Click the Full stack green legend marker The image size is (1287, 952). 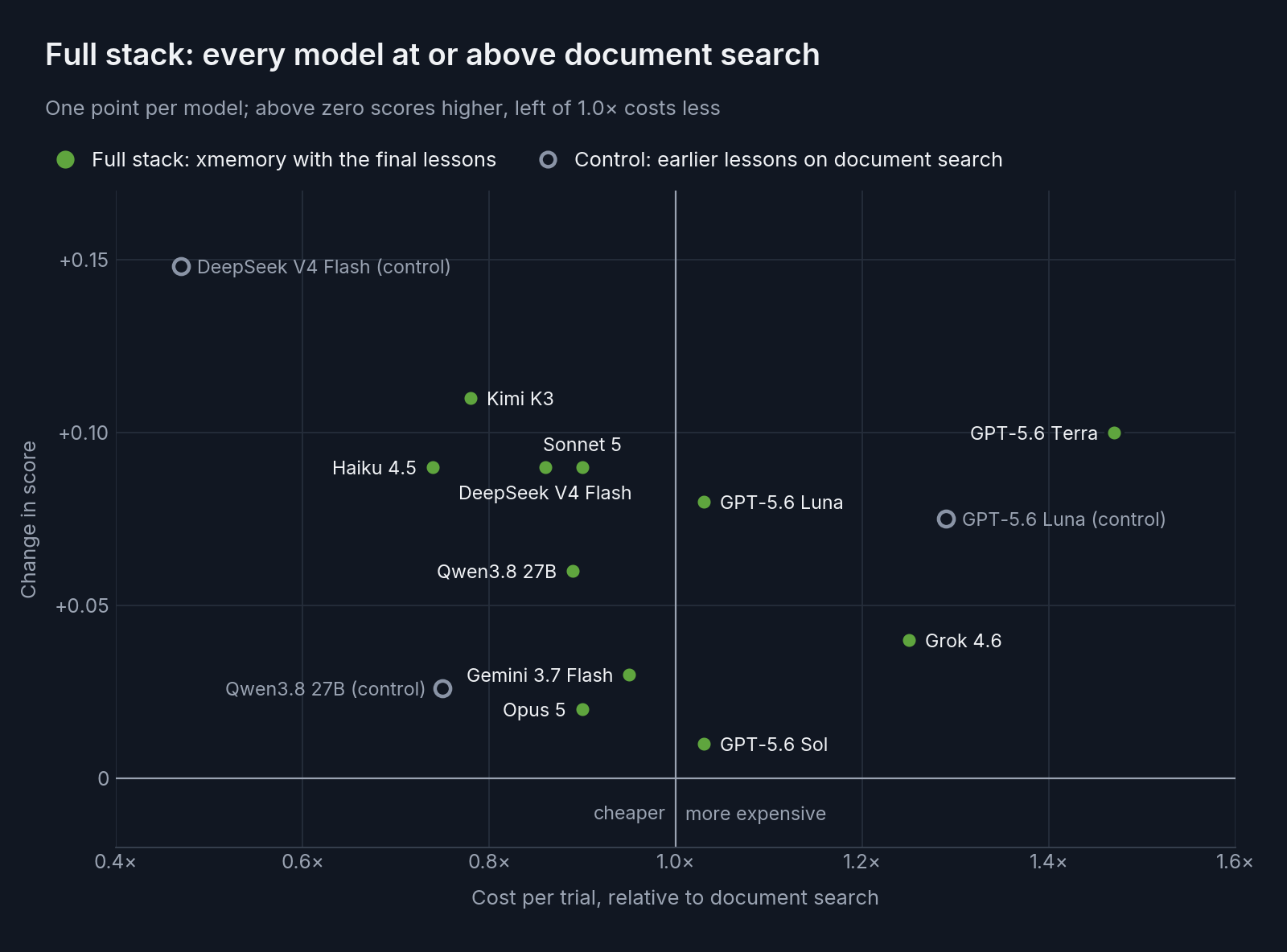66,160
